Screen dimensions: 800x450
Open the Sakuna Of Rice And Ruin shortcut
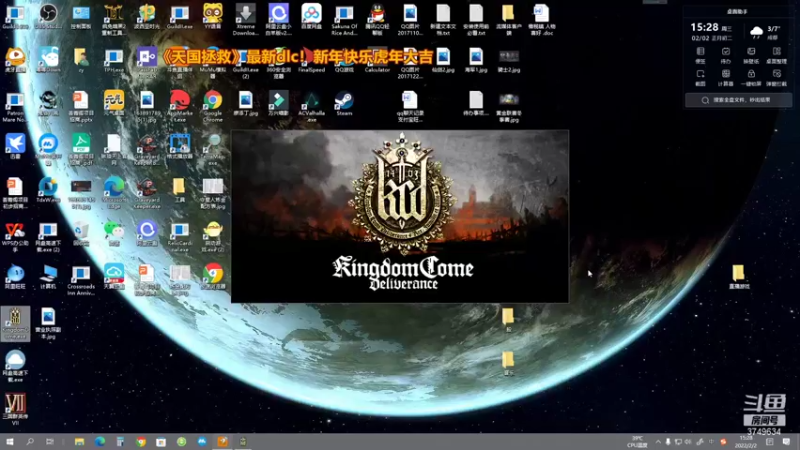344,19
